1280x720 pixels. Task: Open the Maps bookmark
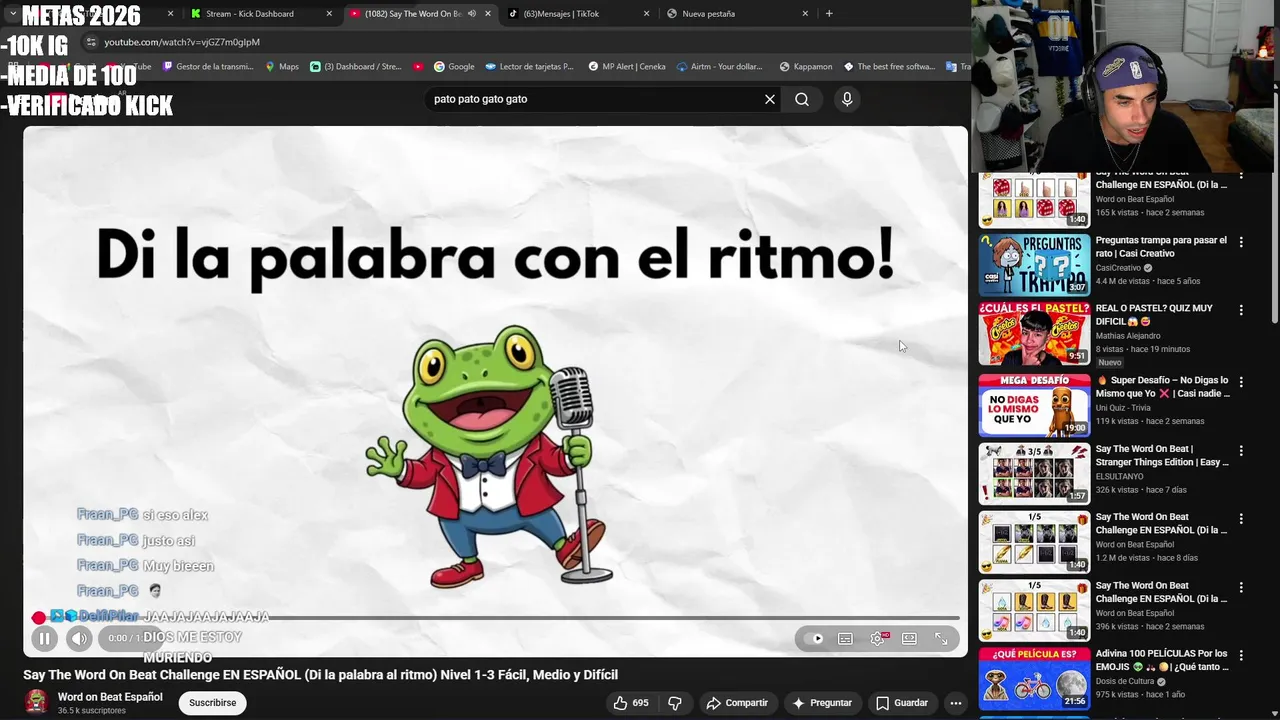pyautogui.click(x=282, y=67)
